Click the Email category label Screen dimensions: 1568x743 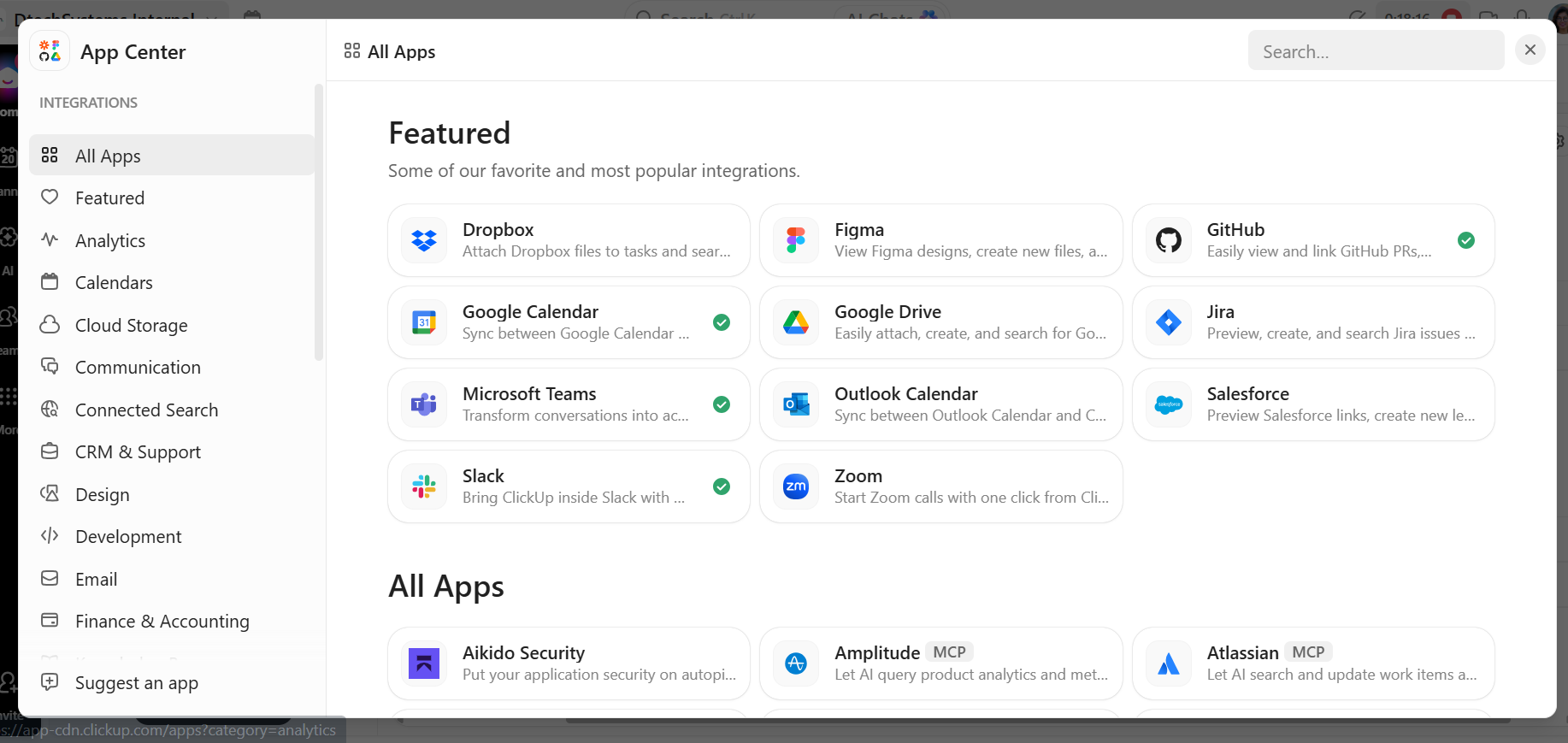[96, 579]
